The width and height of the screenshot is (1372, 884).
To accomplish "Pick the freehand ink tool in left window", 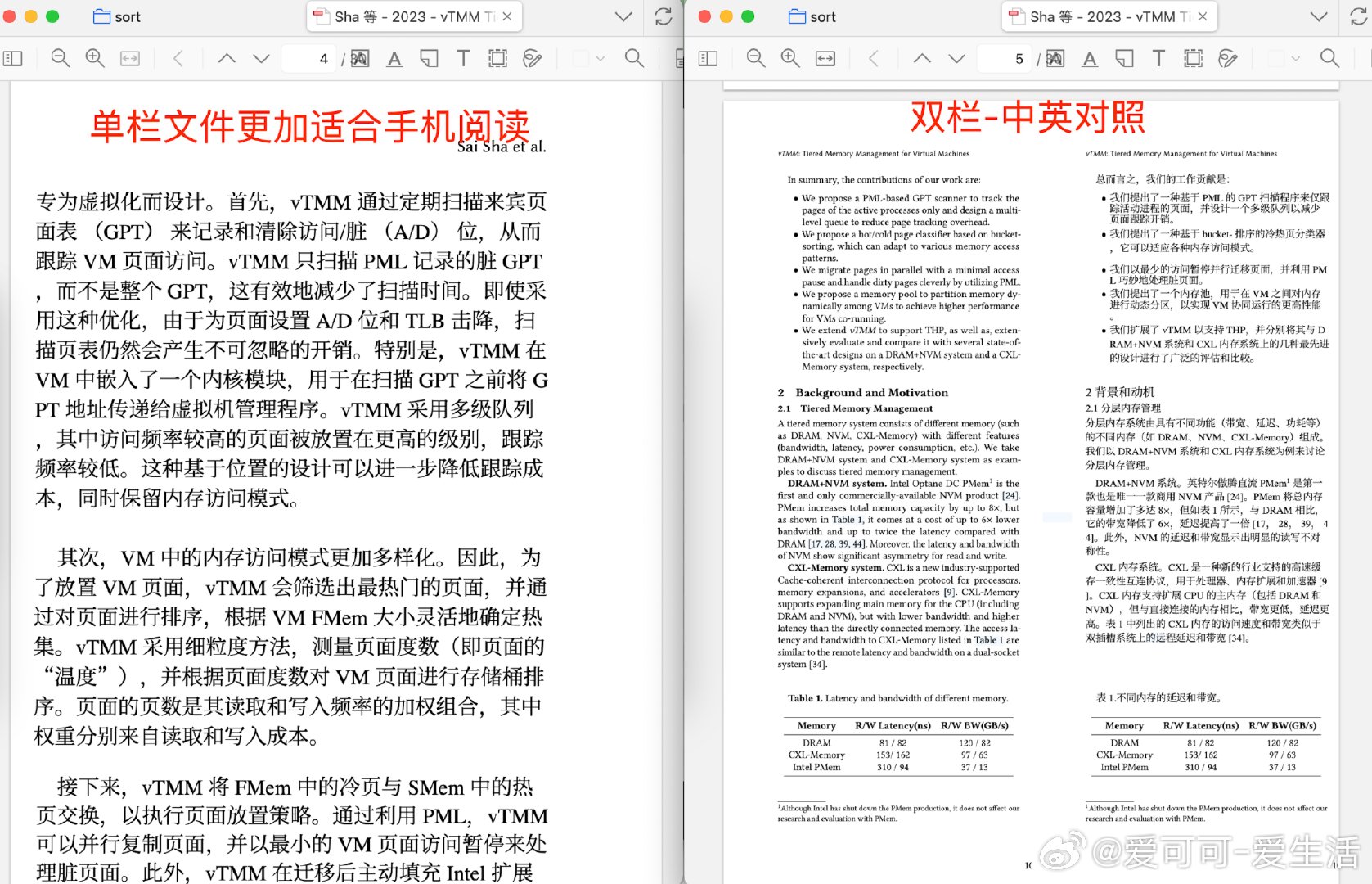I will pos(533,58).
